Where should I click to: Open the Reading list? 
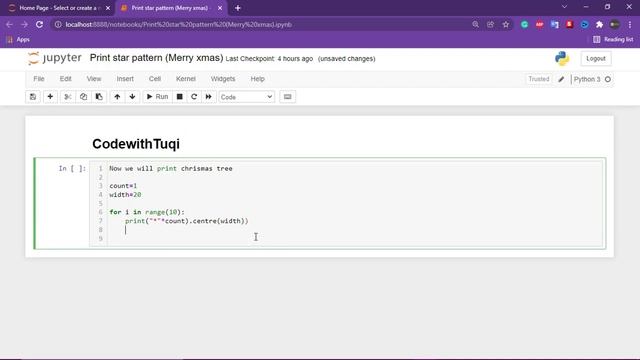click(613, 40)
